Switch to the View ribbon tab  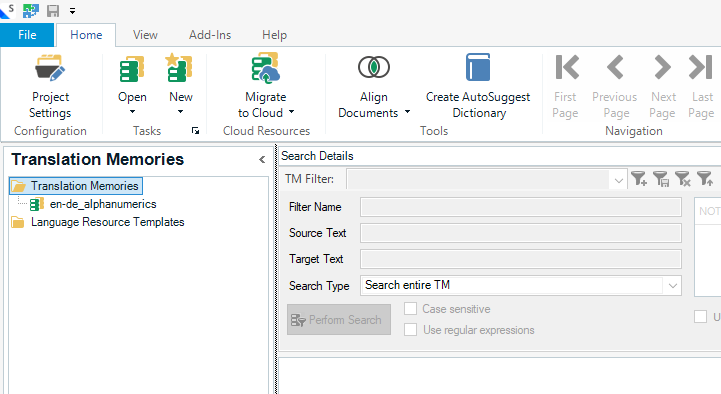(145, 35)
